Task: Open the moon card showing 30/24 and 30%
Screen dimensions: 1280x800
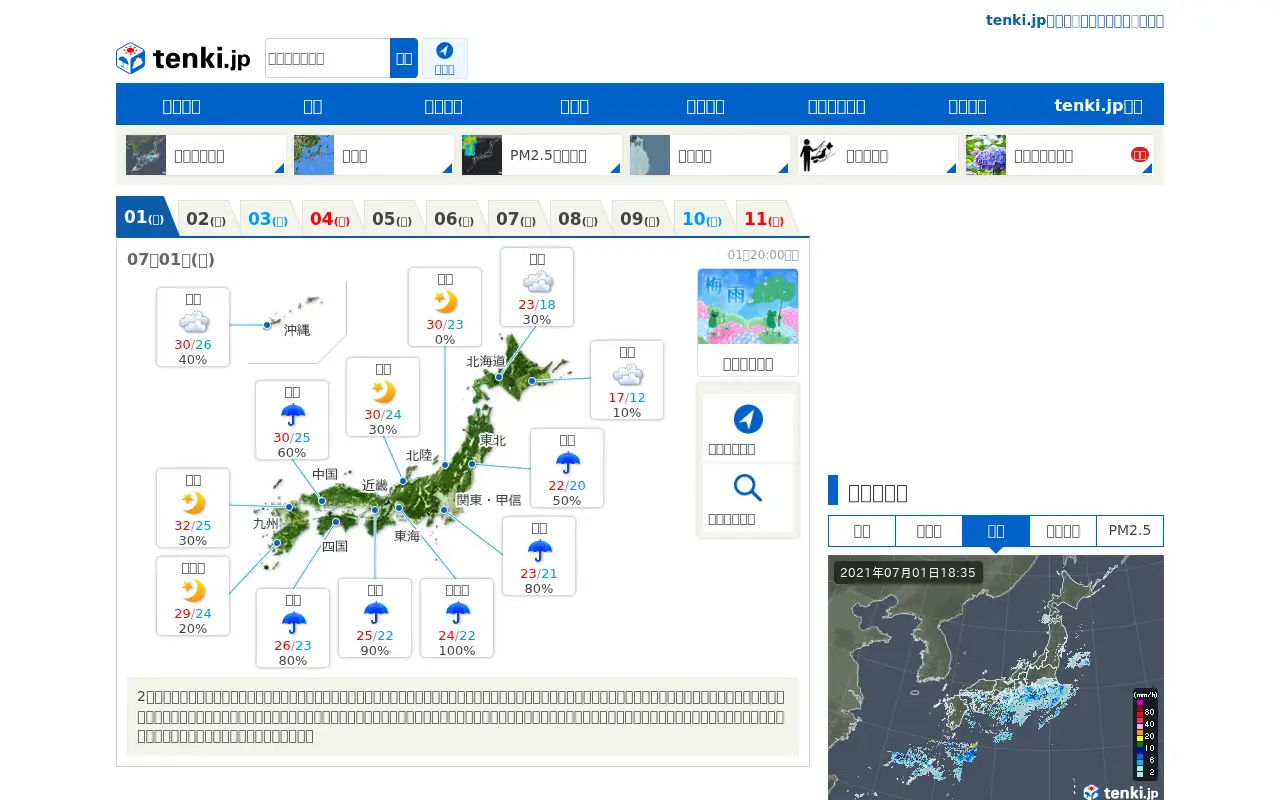Action: point(383,397)
